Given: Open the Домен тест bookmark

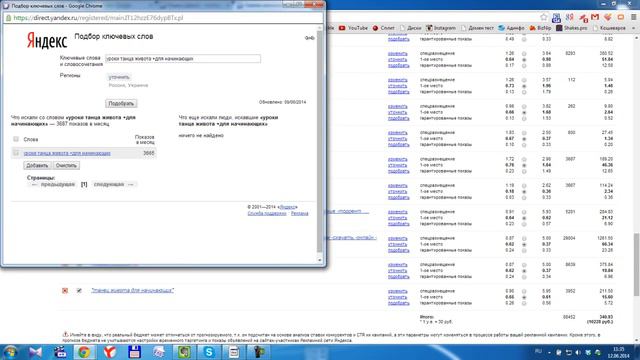Looking at the screenshot, I should (x=477, y=28).
